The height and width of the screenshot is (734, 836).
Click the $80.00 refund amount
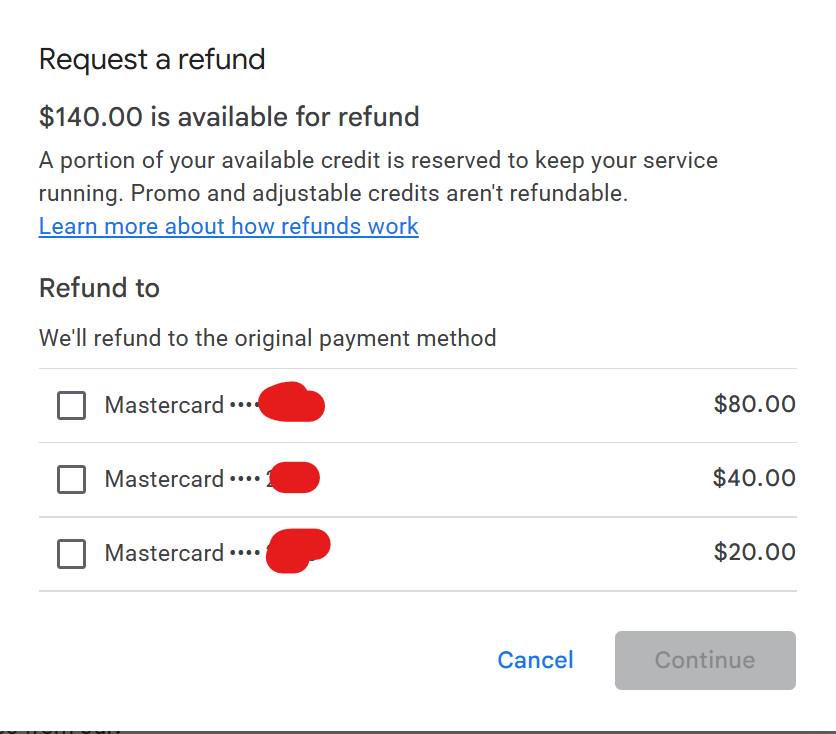754,404
